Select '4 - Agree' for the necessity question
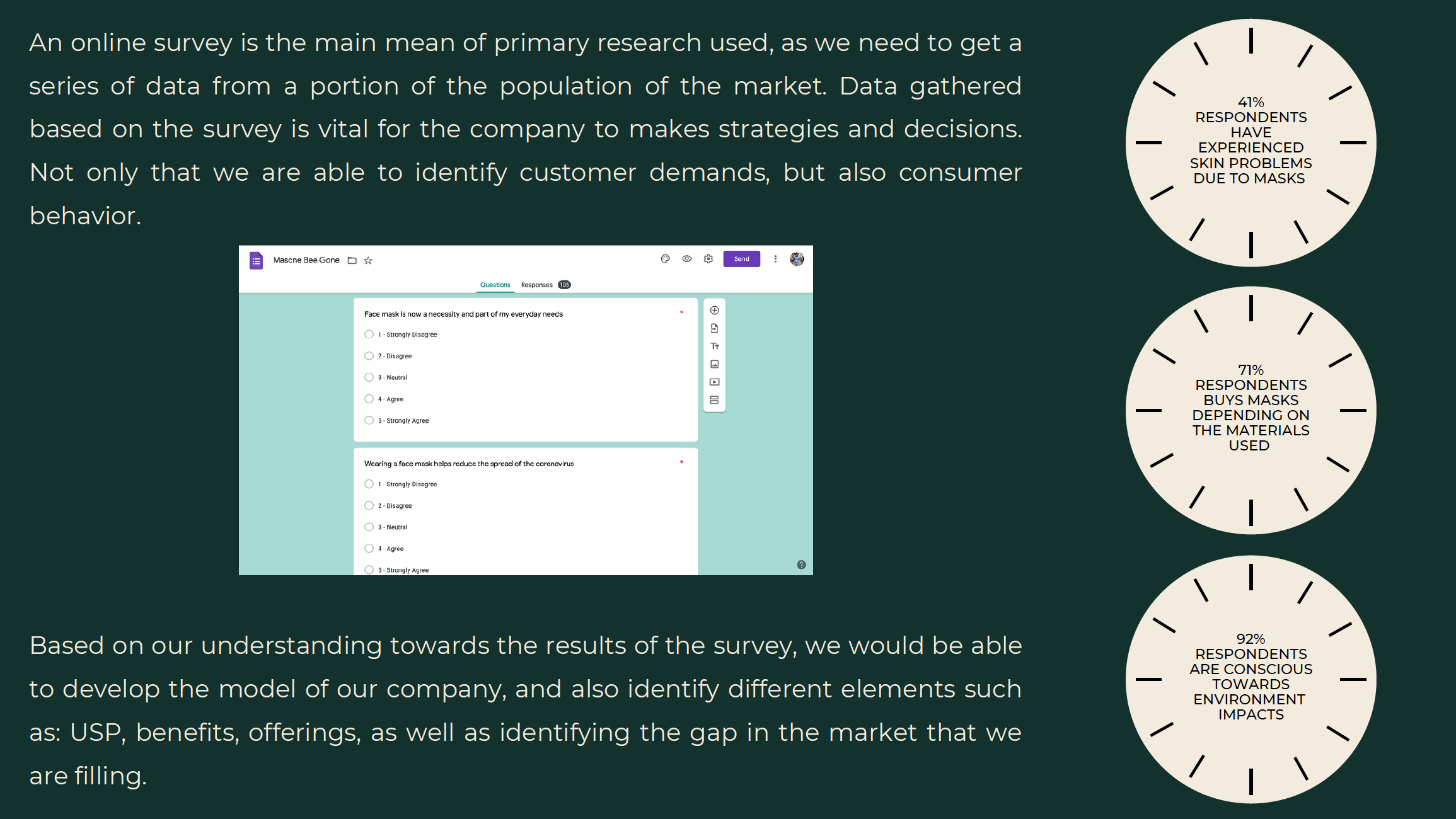 pyautogui.click(x=369, y=399)
